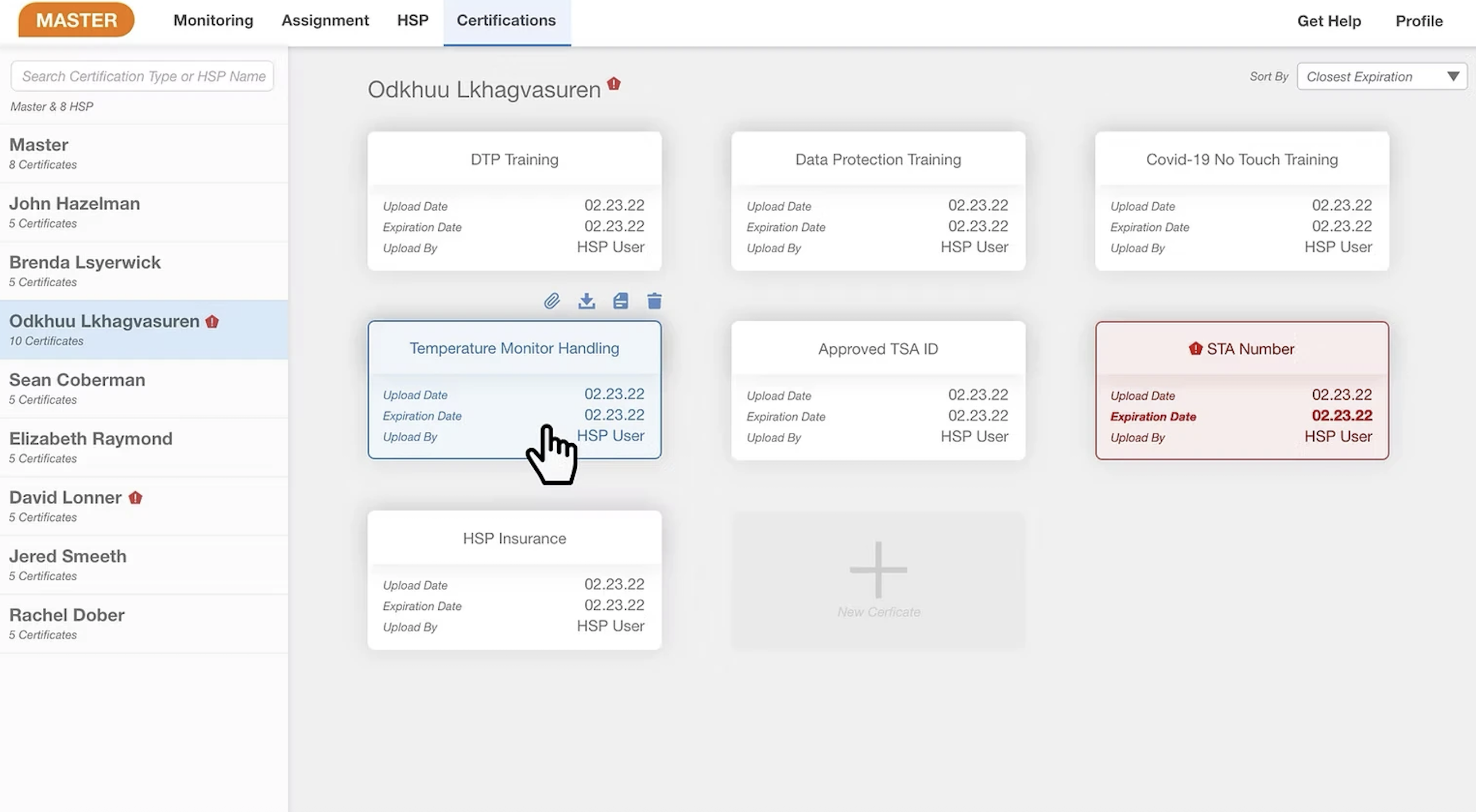Delete certificate using trash icon
Screen dimensions: 1476x812
655,301
